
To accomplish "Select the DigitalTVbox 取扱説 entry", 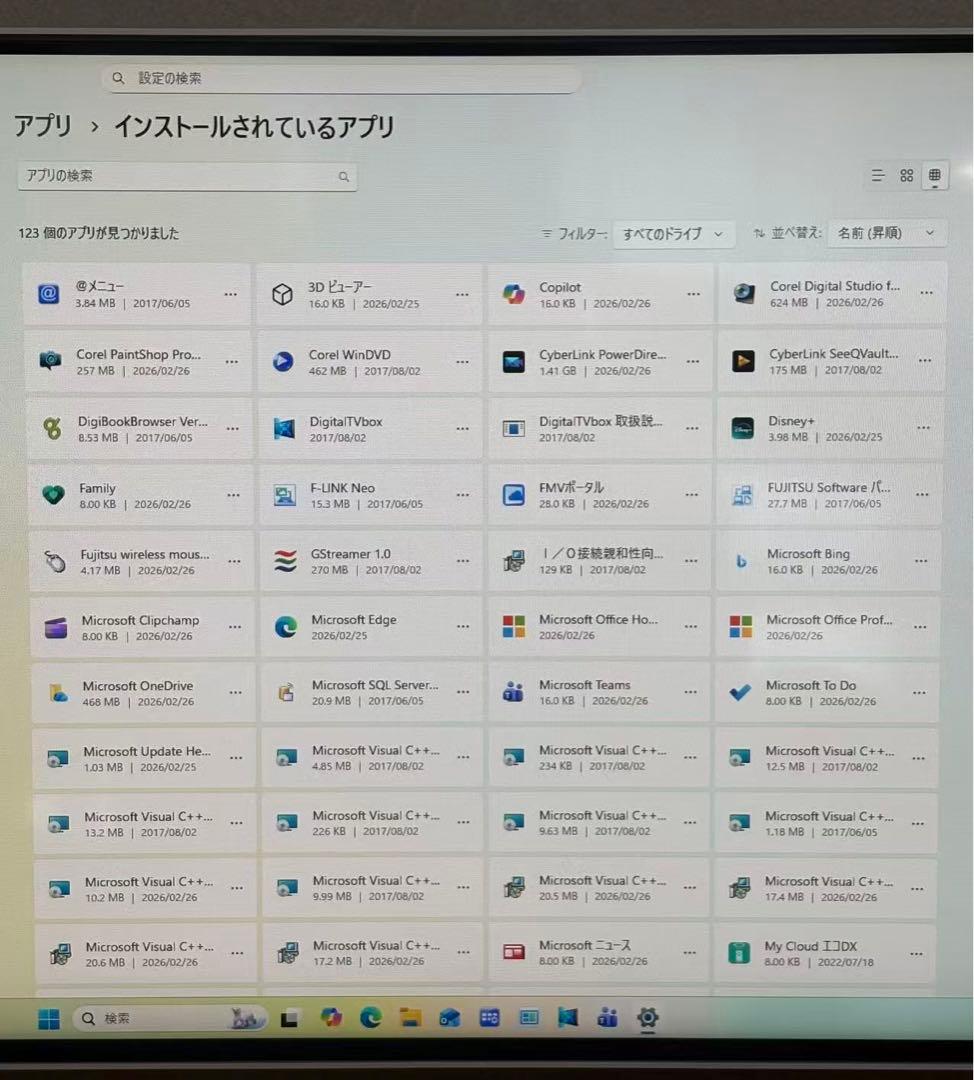I will pyautogui.click(x=600, y=428).
